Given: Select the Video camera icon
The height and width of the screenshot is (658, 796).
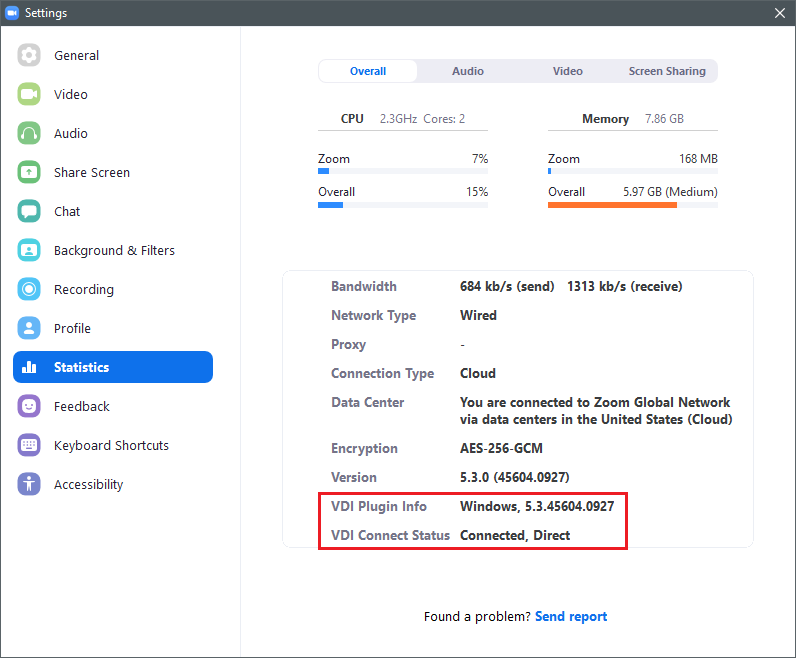Looking at the screenshot, I should [29, 95].
